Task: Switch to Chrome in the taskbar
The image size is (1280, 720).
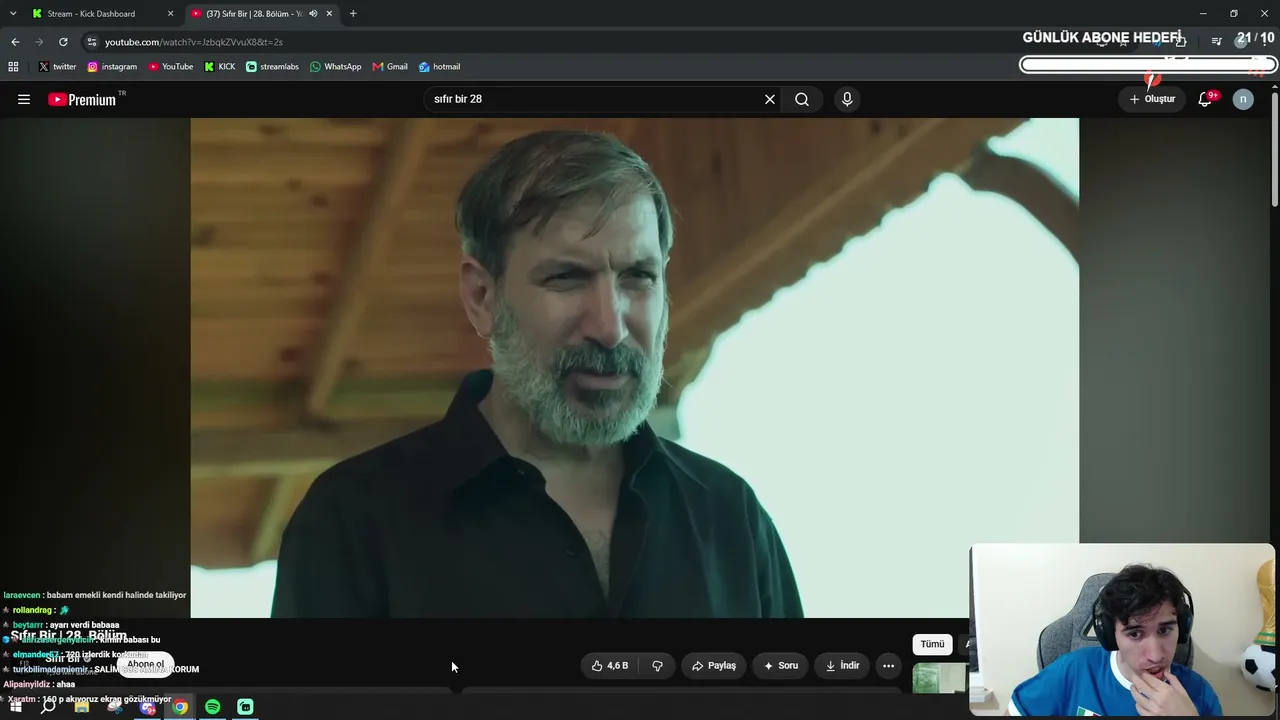Action: (x=180, y=707)
